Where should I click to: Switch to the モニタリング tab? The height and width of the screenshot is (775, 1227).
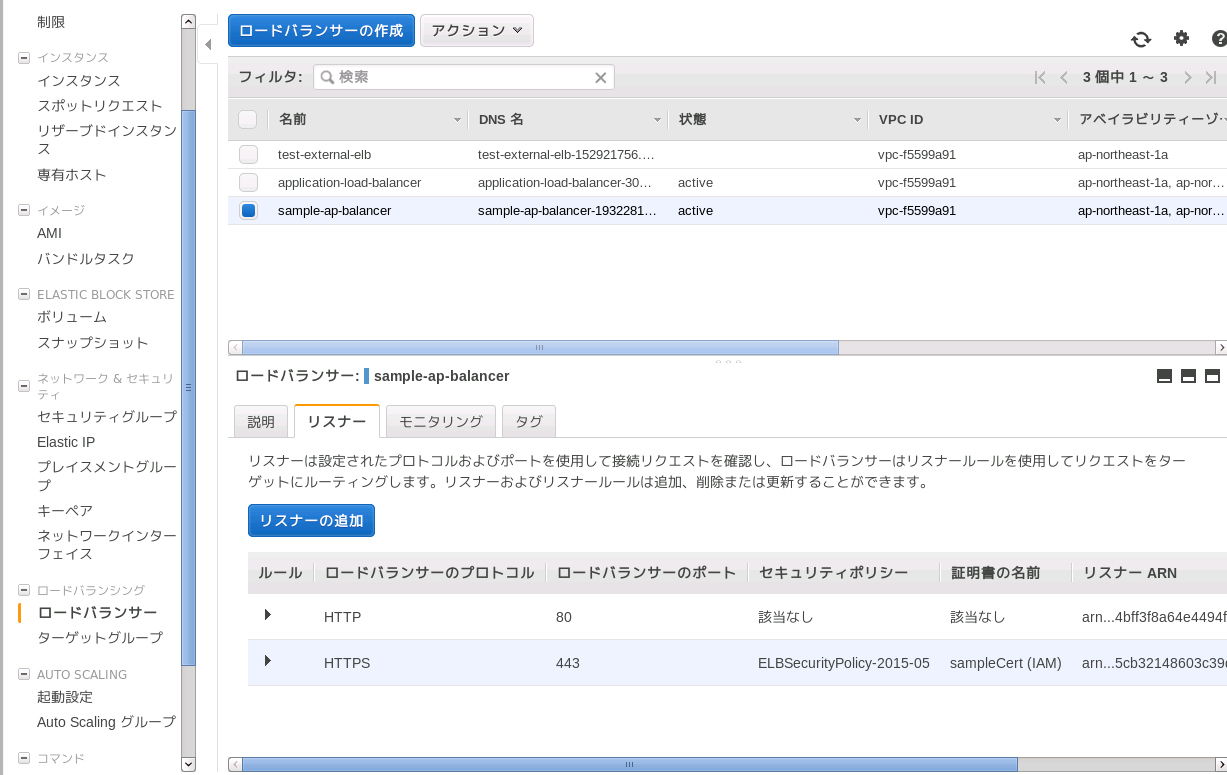(440, 422)
